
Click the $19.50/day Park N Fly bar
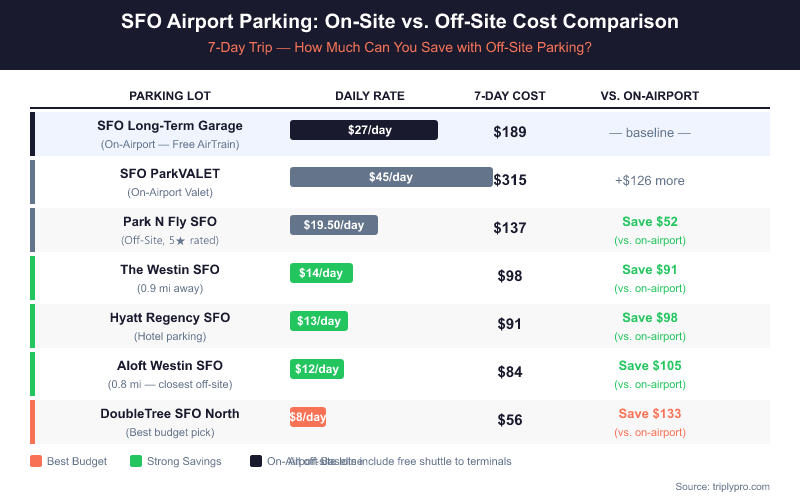334,225
